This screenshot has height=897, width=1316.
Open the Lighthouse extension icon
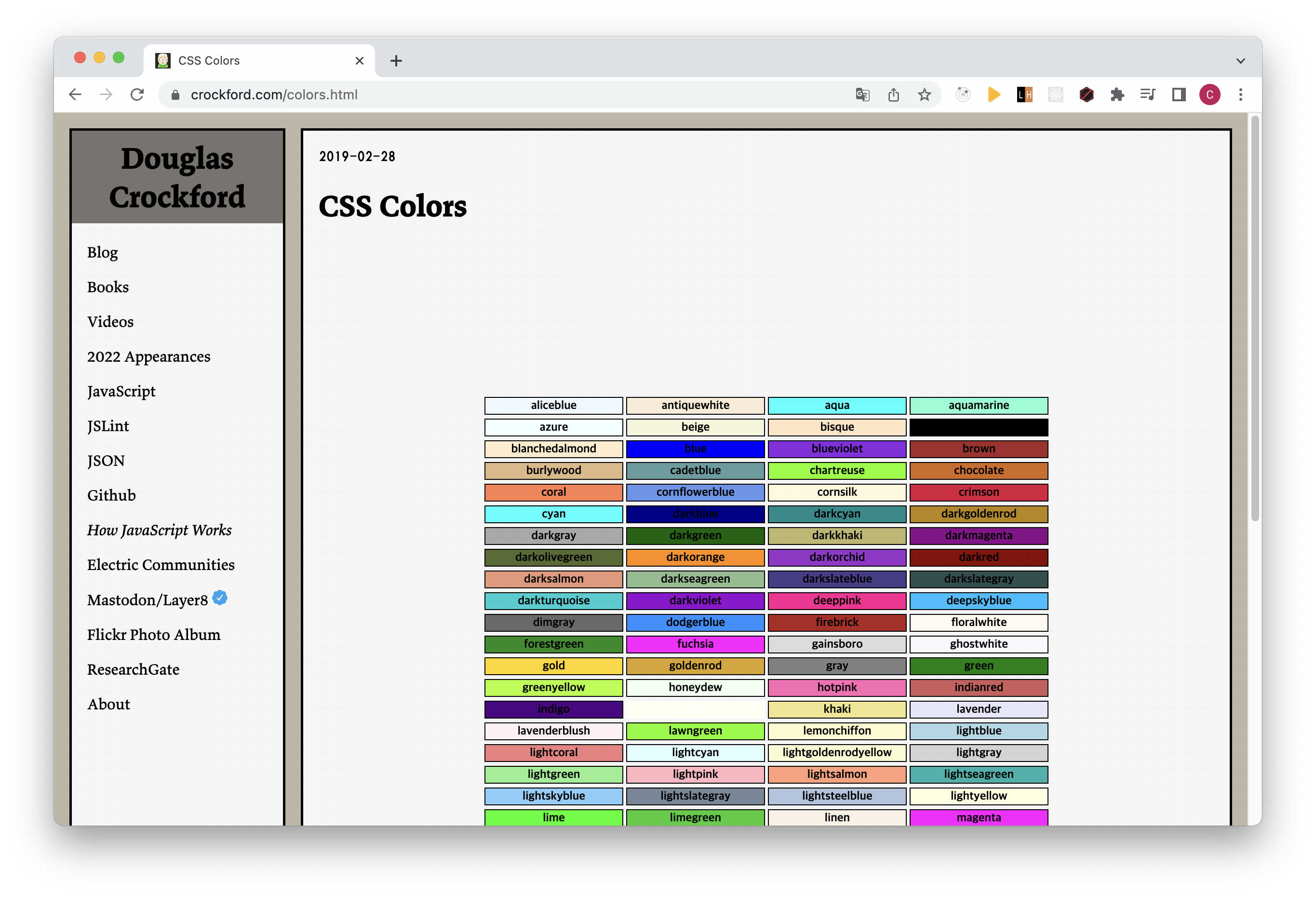pyautogui.click(x=1025, y=95)
